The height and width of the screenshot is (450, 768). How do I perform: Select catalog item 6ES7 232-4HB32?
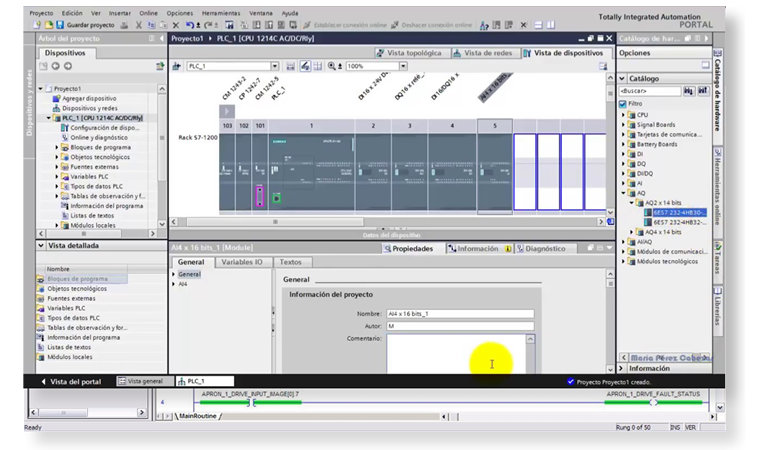click(675, 222)
